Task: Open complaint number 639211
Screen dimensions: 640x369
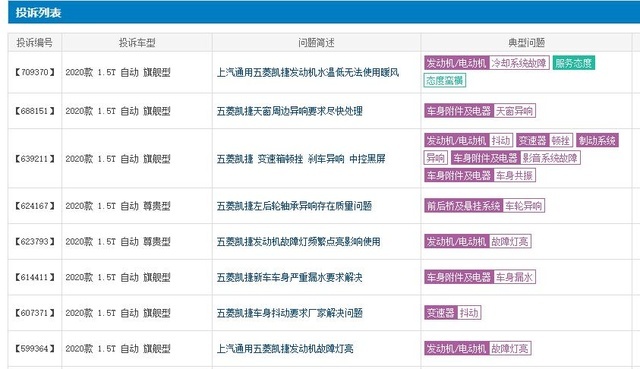Action: [x=35, y=159]
